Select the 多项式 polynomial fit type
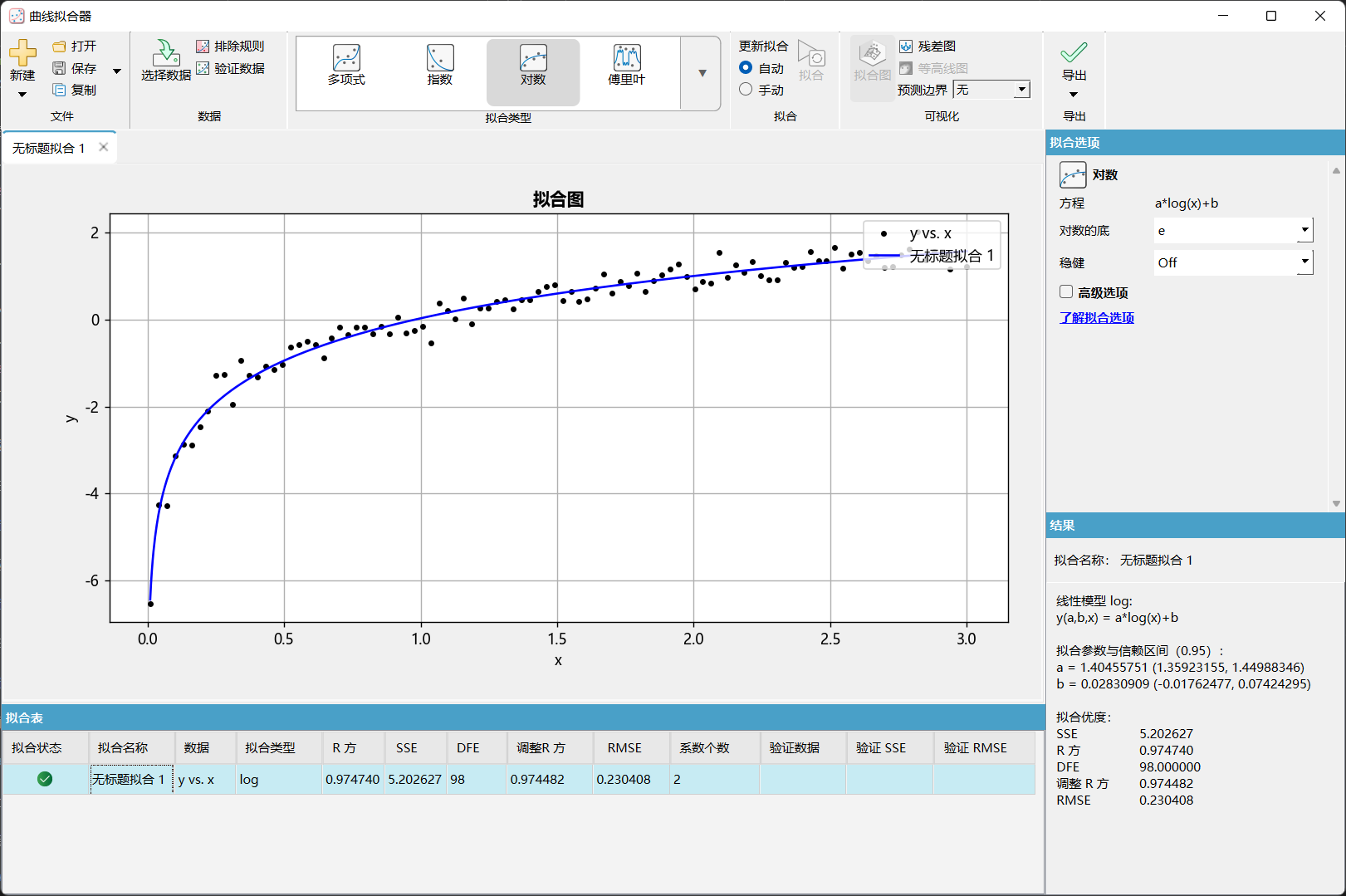The width and height of the screenshot is (1346, 896). point(346,65)
